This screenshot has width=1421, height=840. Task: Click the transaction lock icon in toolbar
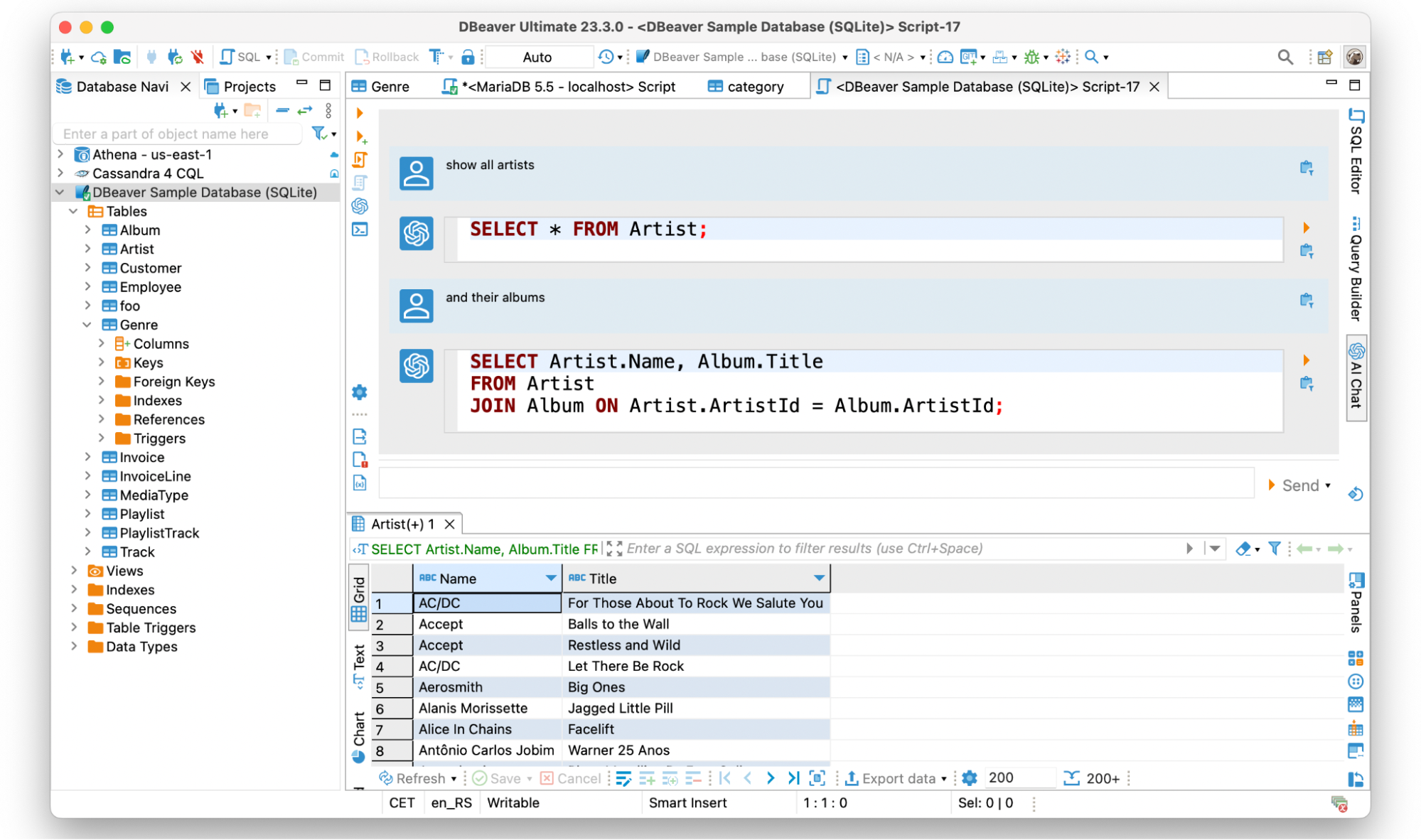click(468, 57)
